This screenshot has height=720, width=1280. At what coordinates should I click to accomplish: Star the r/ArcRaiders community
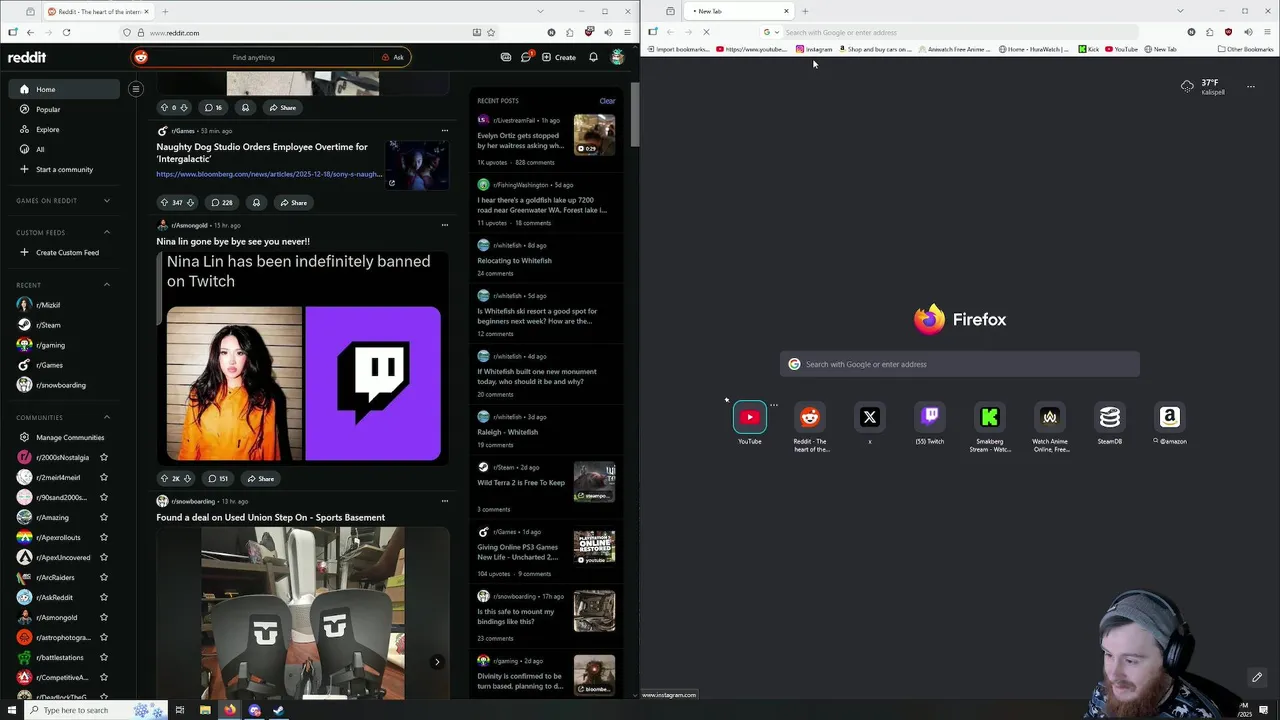tap(103, 577)
